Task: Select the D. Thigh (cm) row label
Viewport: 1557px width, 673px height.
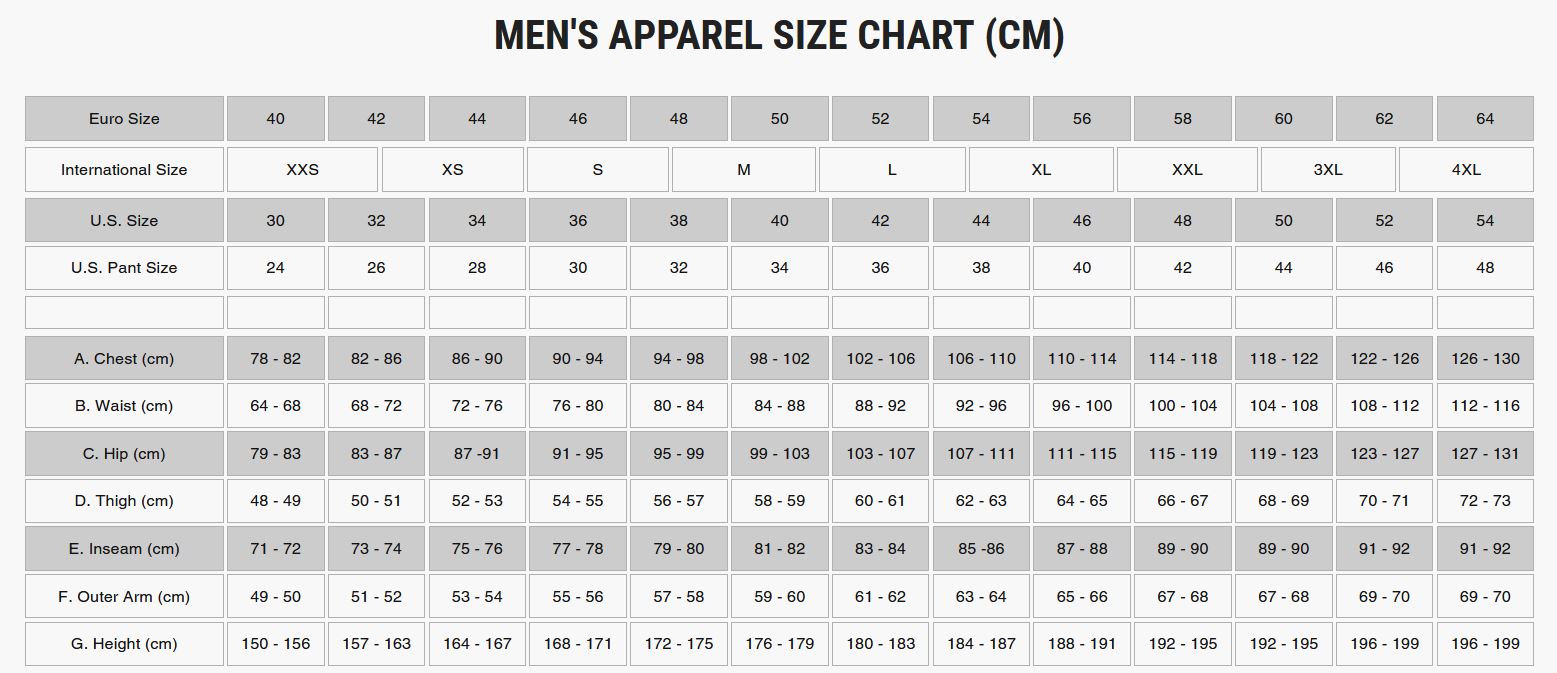Action: pyautogui.click(x=124, y=501)
